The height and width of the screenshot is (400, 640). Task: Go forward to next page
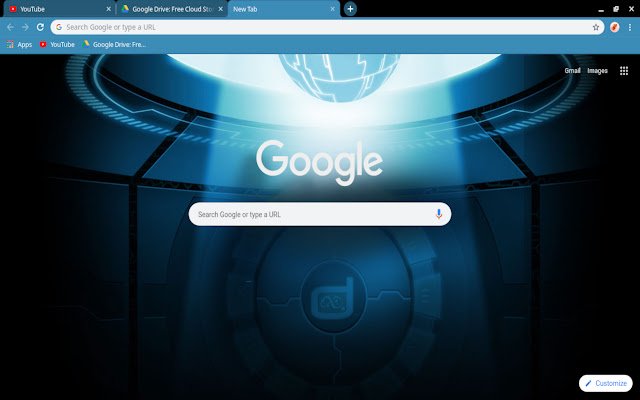pos(25,27)
